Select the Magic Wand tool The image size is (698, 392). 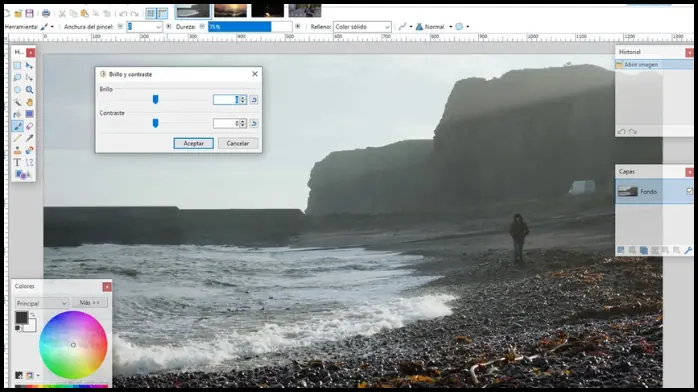click(x=17, y=102)
